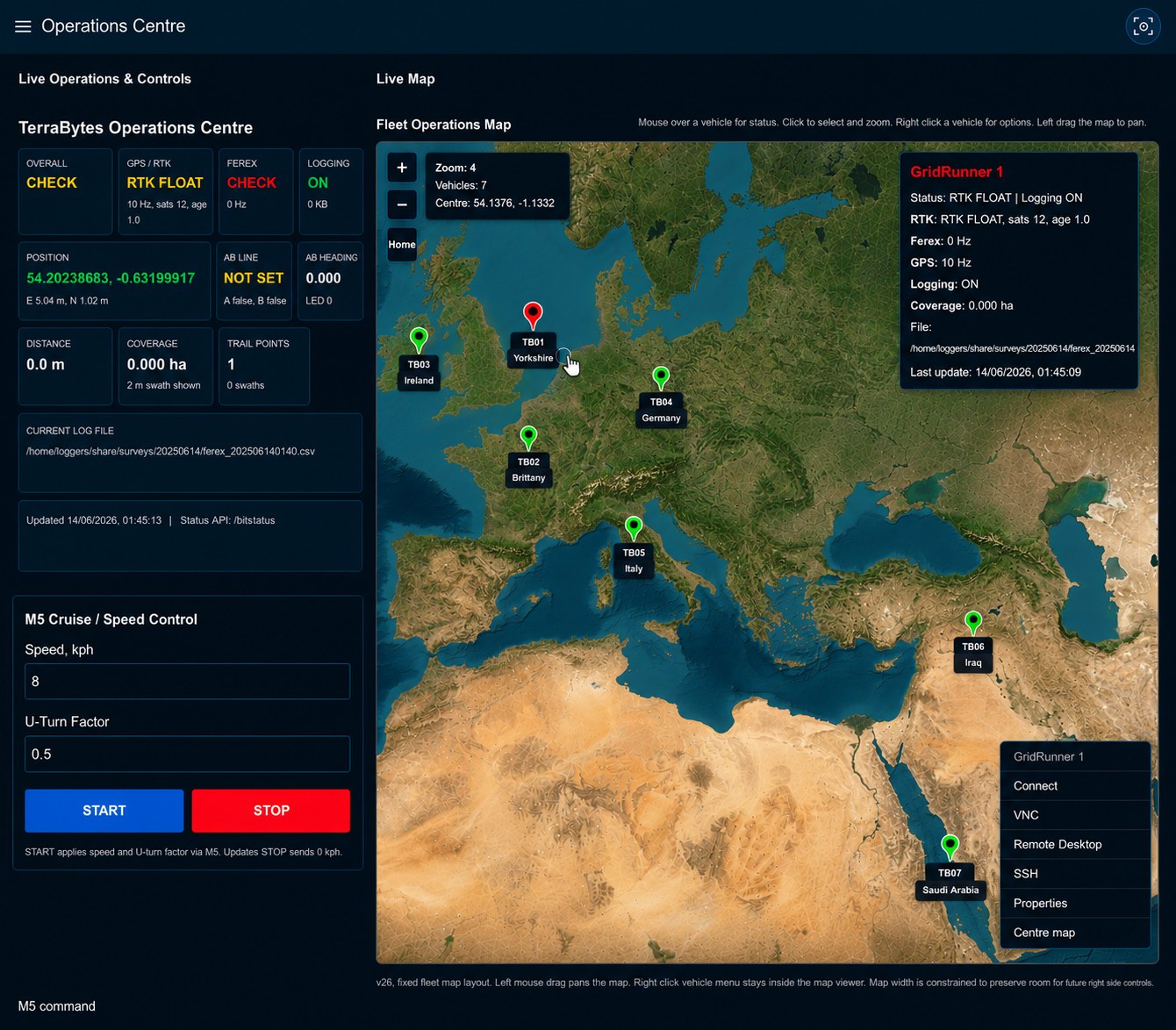
Task: Click the screenshot capture icon in header
Action: pos(1143,26)
